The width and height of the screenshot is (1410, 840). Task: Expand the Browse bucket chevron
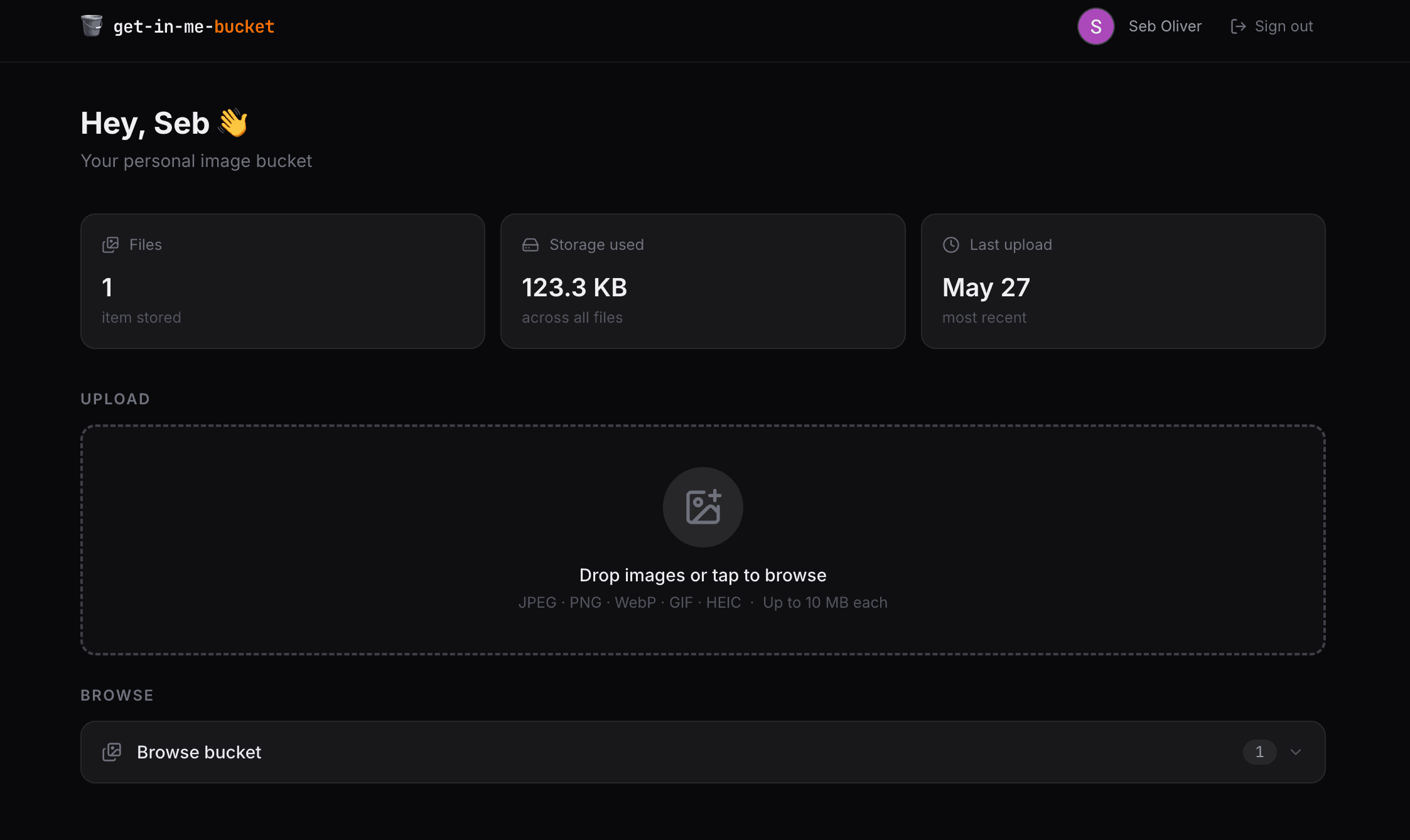[x=1296, y=752]
